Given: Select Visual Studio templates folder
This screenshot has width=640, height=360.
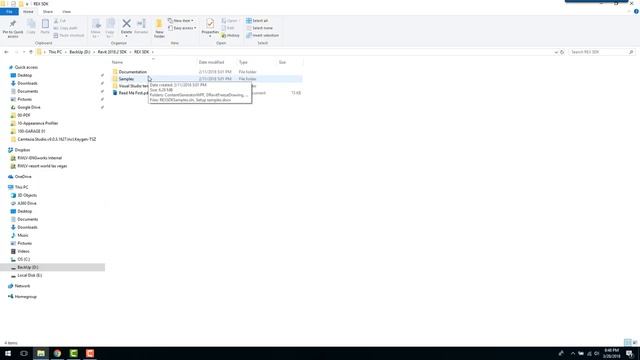Looking at the screenshot, I should (130, 86).
